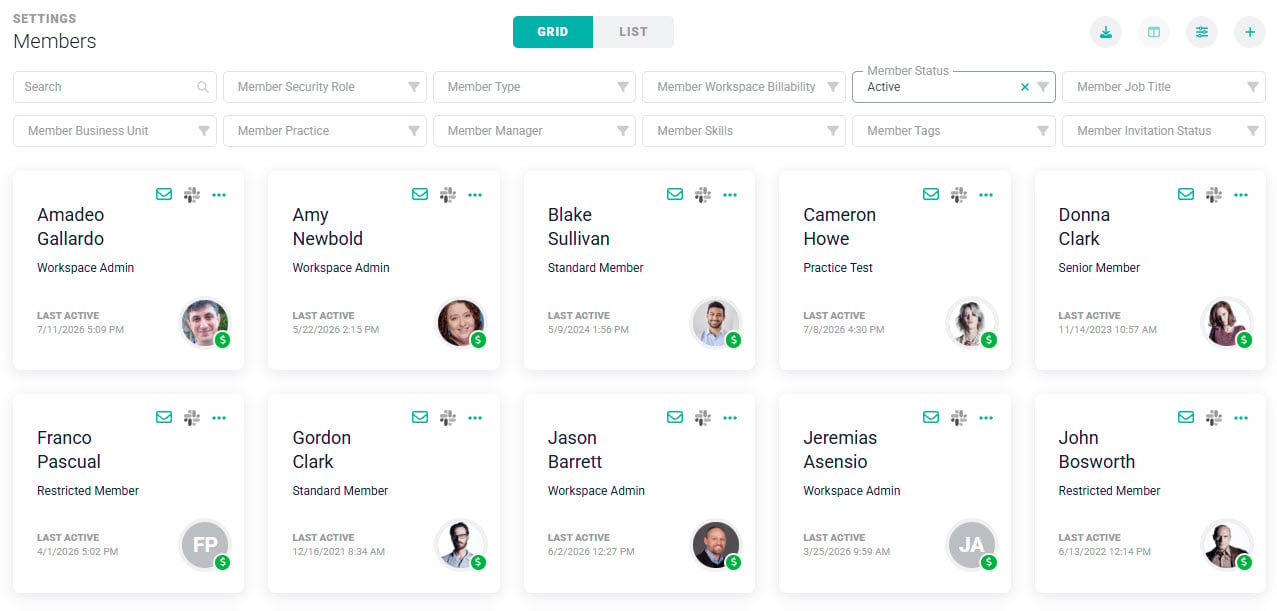Image resolution: width=1277 pixels, height=611 pixels.
Task: Click Jason Barrett's profile photo
Action: (x=716, y=545)
